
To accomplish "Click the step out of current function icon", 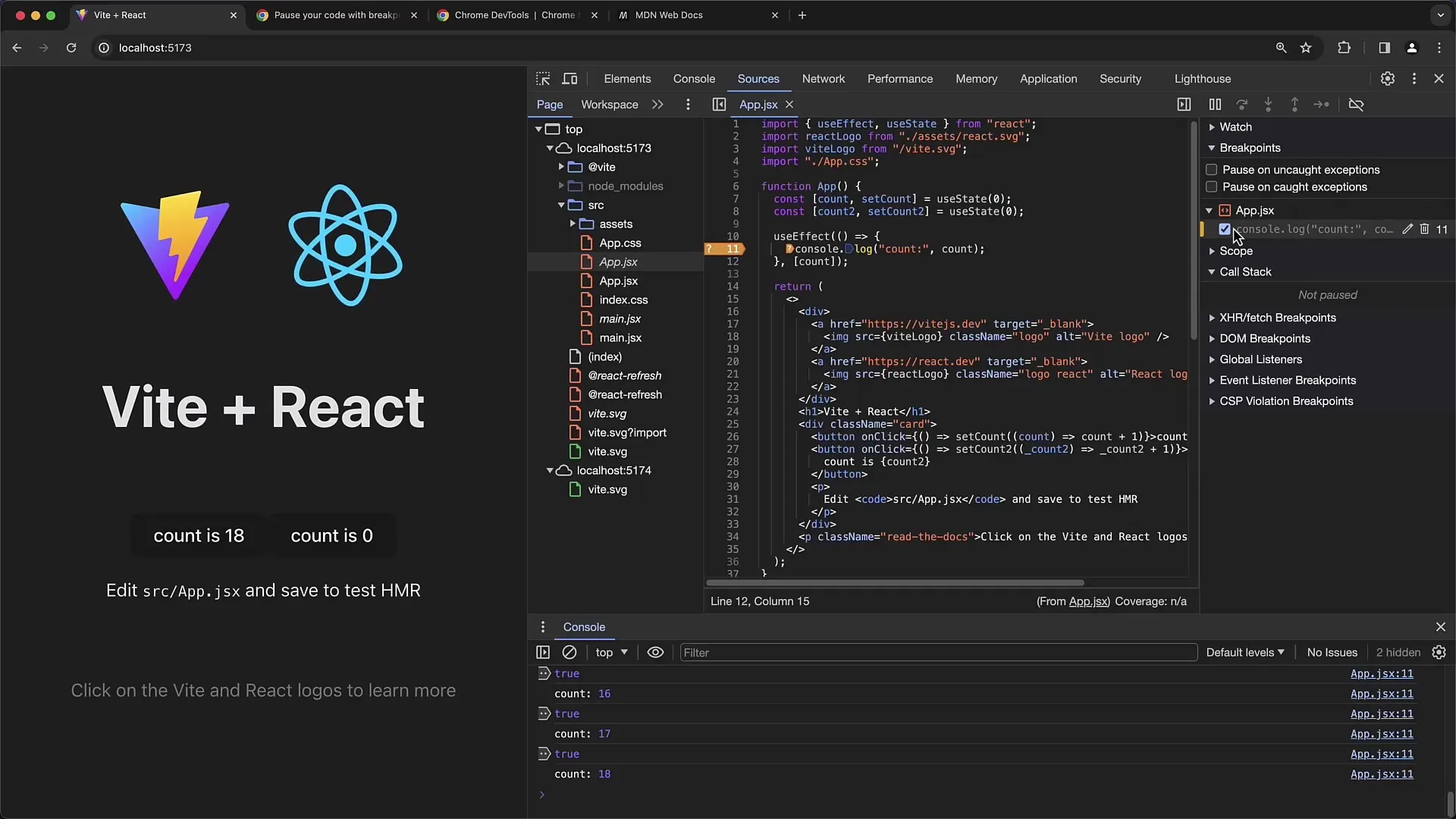I will (1294, 104).
